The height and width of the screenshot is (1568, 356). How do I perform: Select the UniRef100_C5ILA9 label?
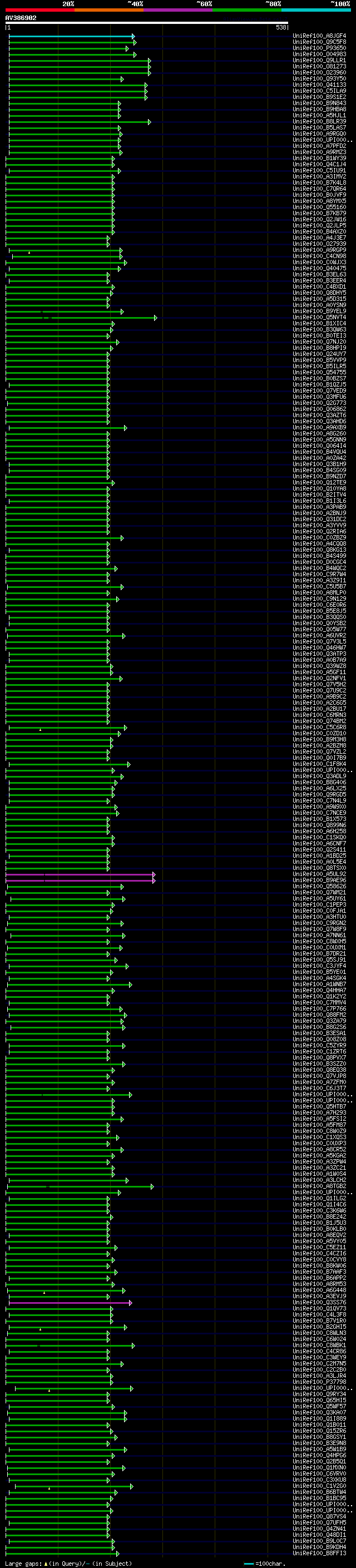(x=319, y=91)
